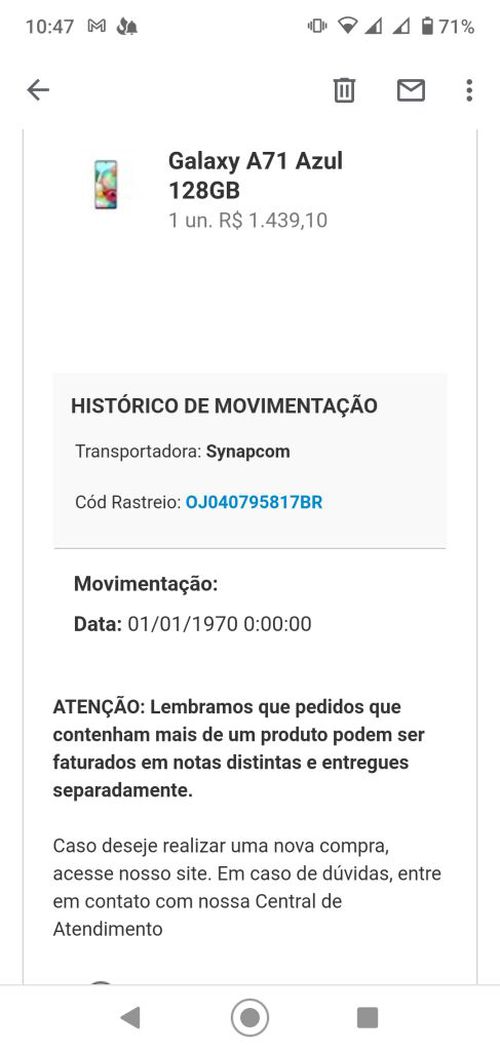Tap the clock showing 10:47
This screenshot has width=500, height=1051.
(x=50, y=27)
